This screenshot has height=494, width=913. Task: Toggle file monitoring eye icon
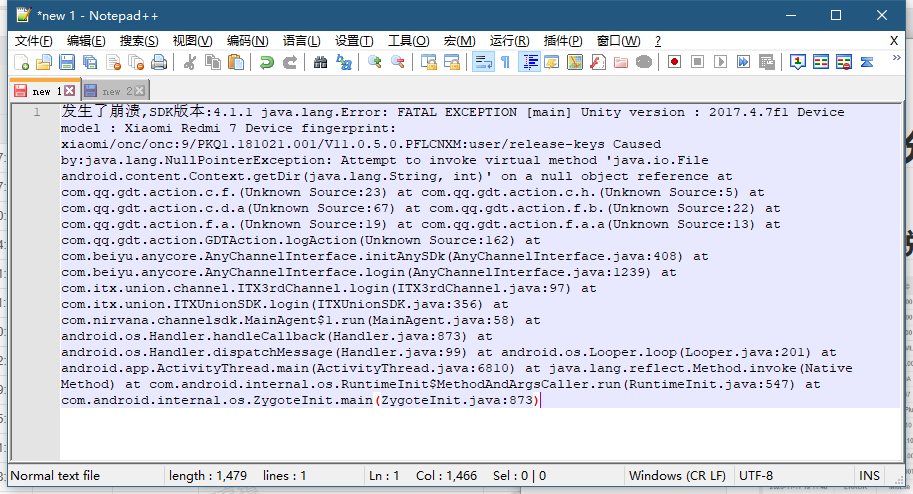point(644,62)
